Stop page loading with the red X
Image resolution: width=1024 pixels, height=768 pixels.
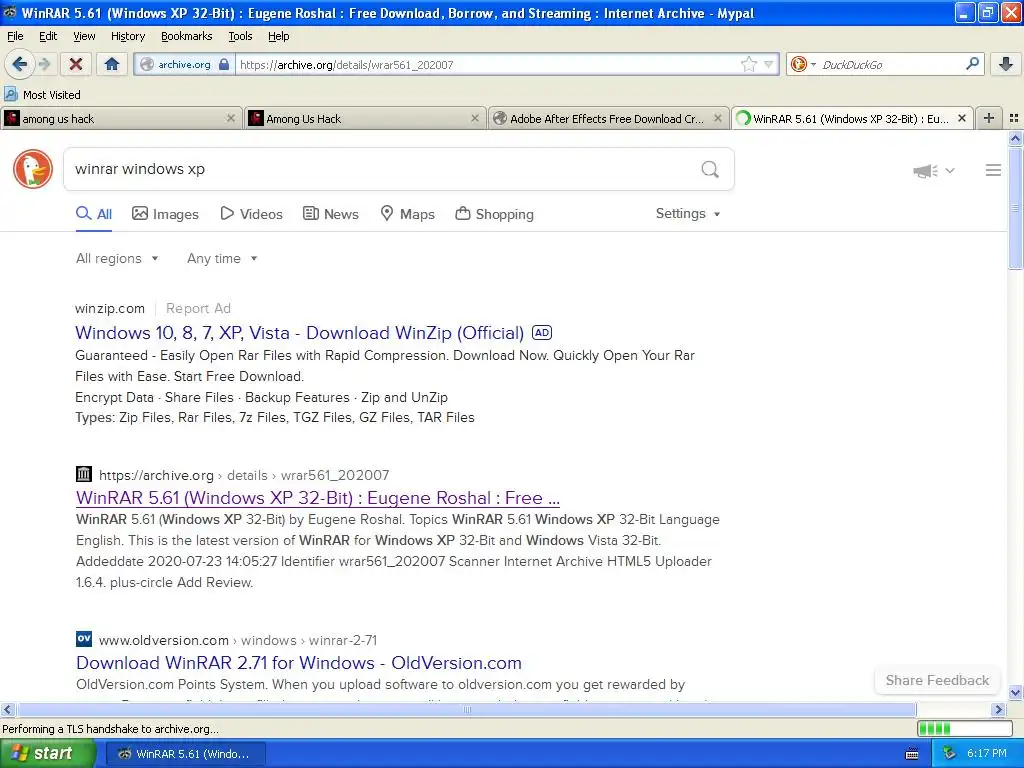point(76,64)
